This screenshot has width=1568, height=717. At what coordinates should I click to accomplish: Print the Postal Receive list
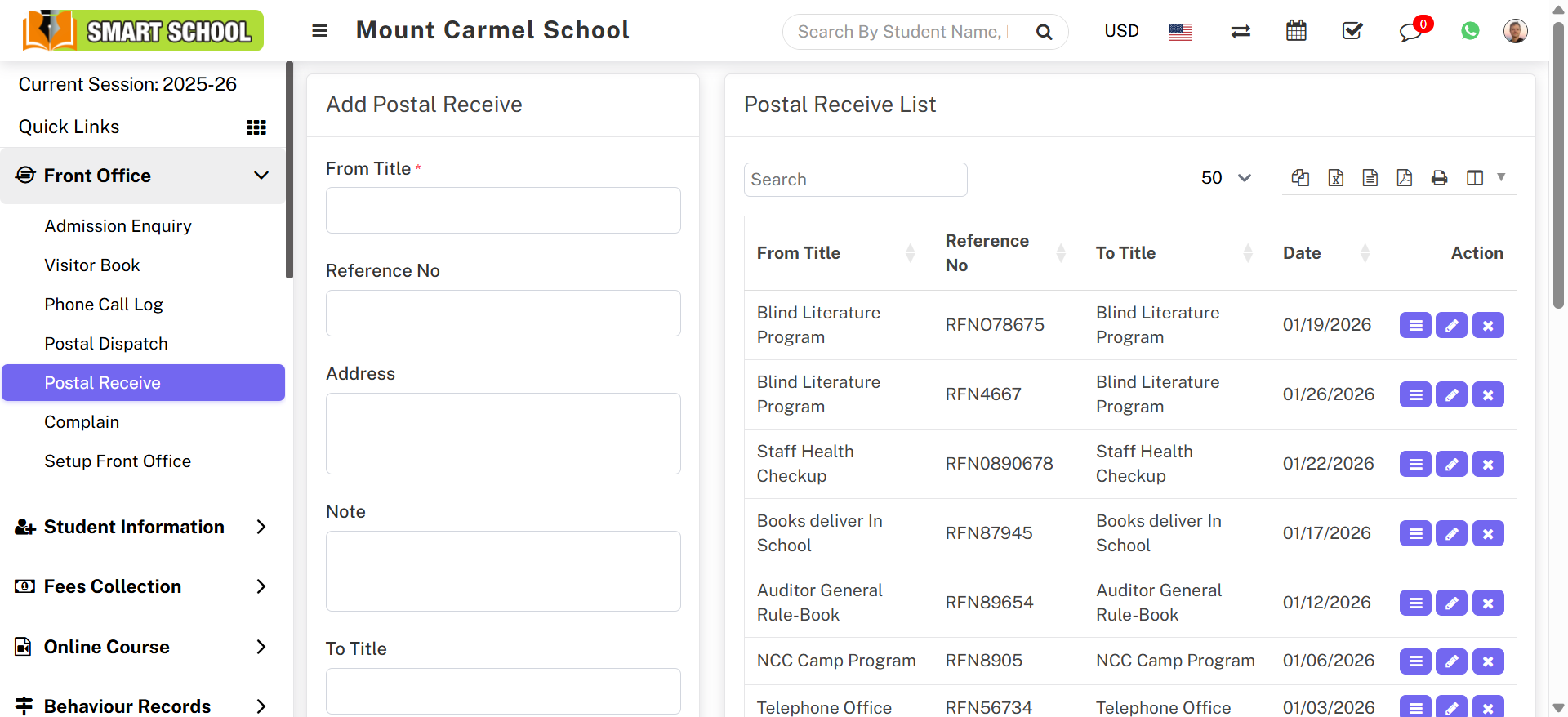click(x=1440, y=178)
